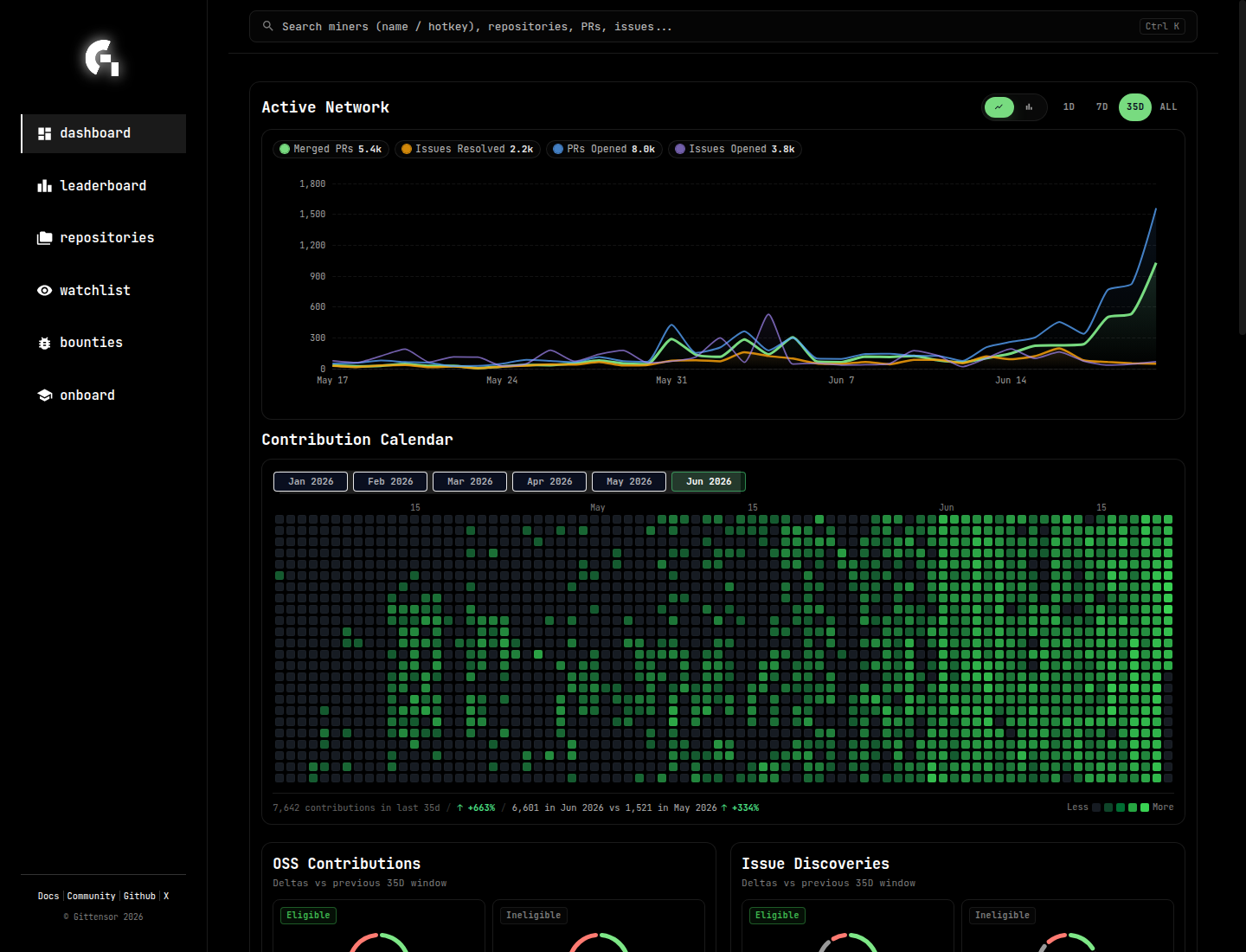Switch chart to bar view
This screenshot has height=952, width=1246.
point(1029,107)
